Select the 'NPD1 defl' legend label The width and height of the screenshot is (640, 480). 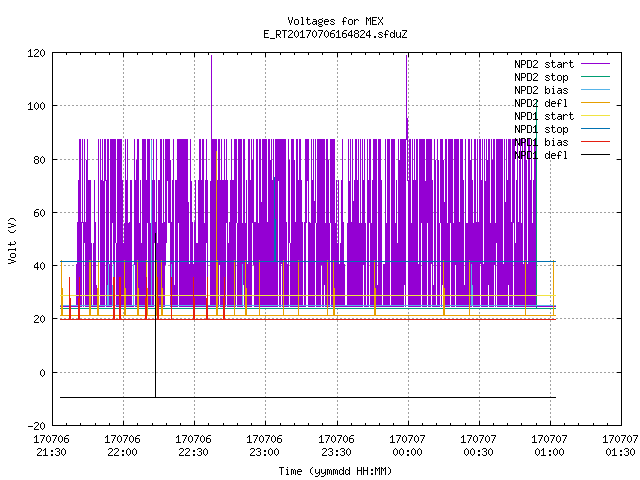click(541, 156)
